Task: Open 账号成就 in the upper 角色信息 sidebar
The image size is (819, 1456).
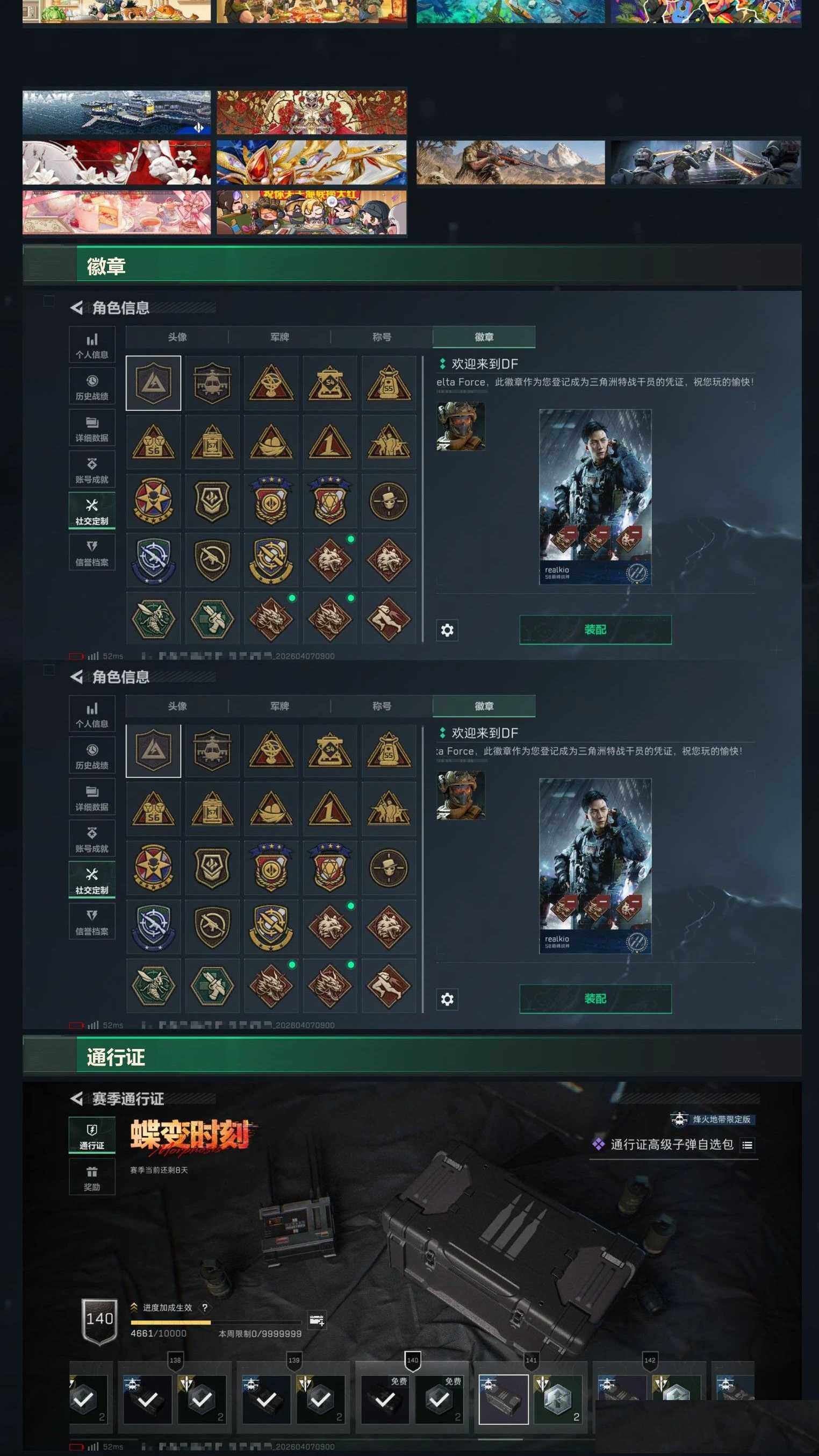Action: [x=92, y=469]
